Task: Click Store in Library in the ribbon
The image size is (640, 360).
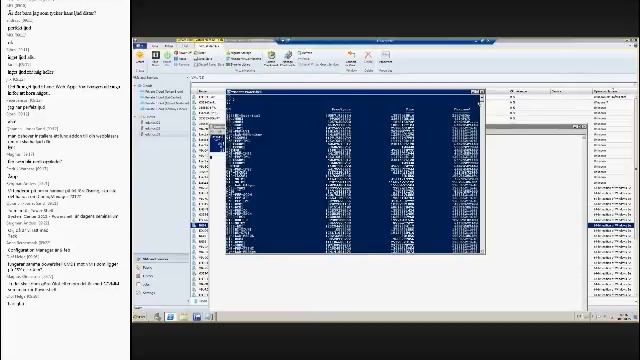Action: click(x=238, y=64)
